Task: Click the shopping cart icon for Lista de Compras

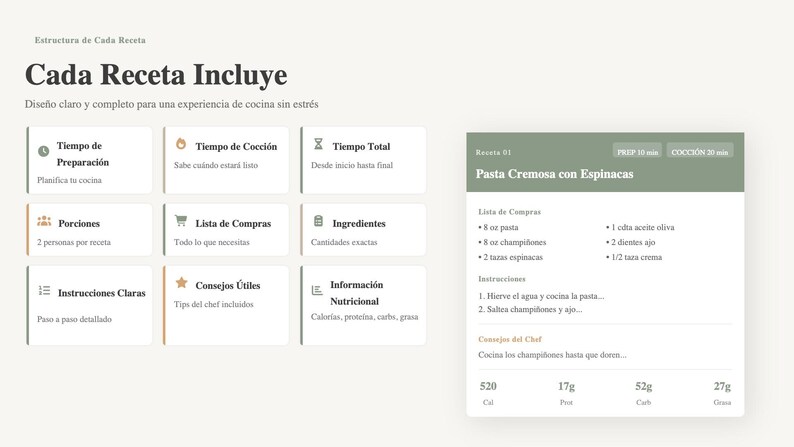Action: point(181,220)
